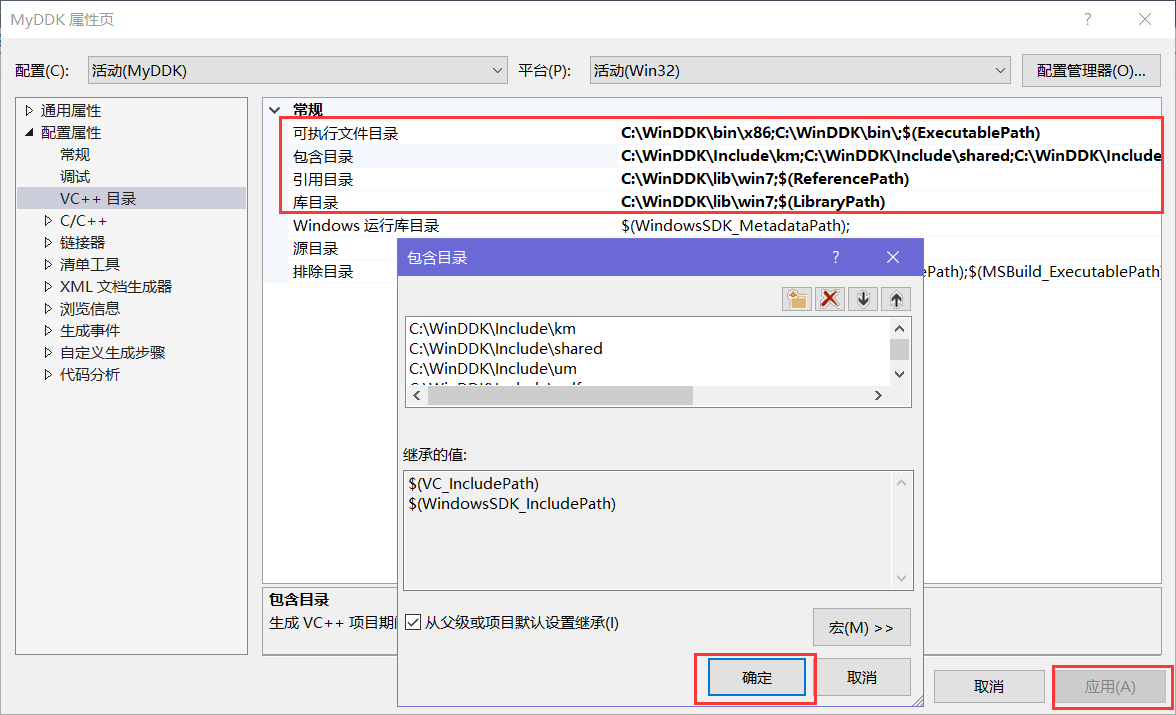
Task: Click the help question mark on 包含目录 dialog
Action: pyautogui.click(x=835, y=257)
